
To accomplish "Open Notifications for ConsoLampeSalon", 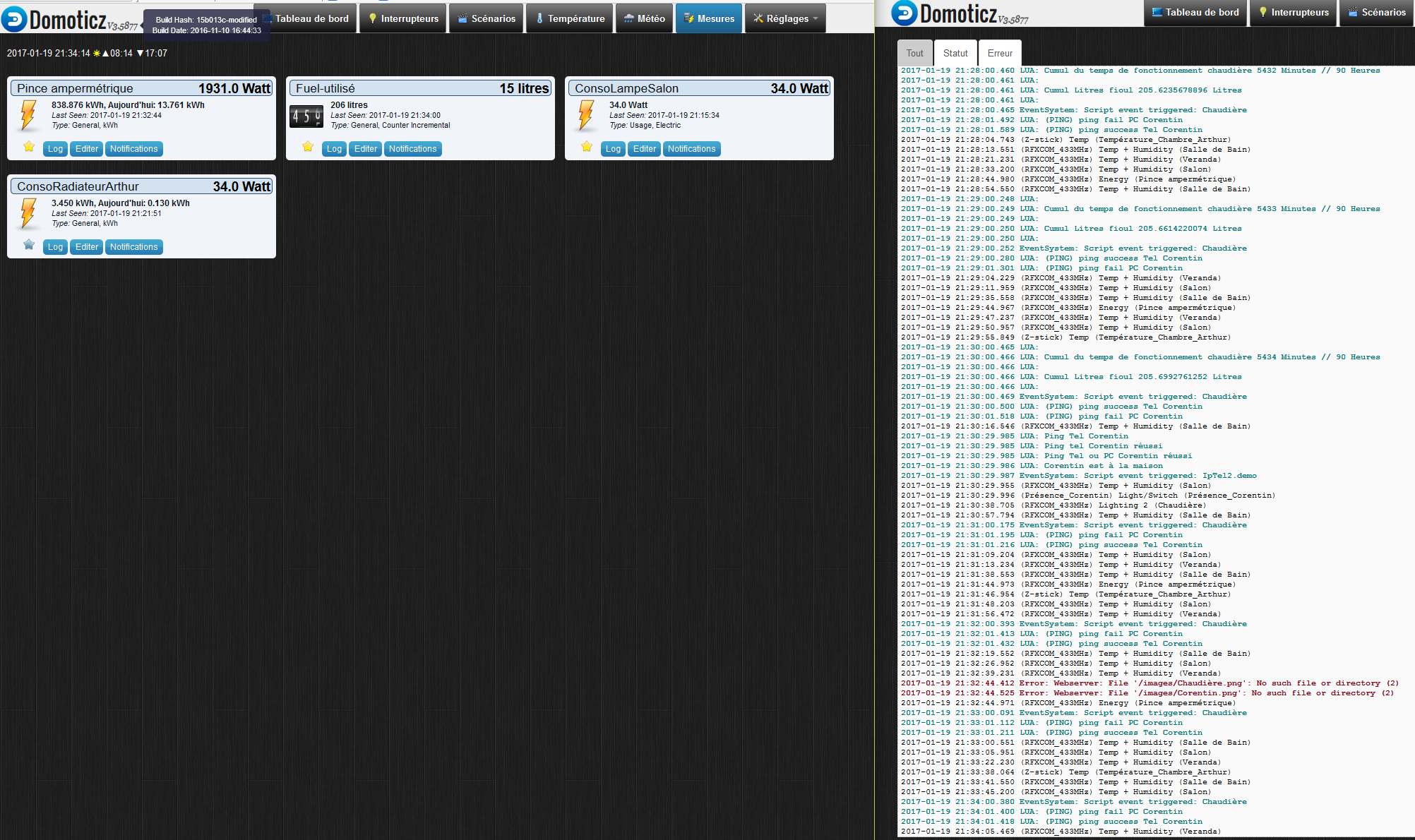I will click(691, 149).
